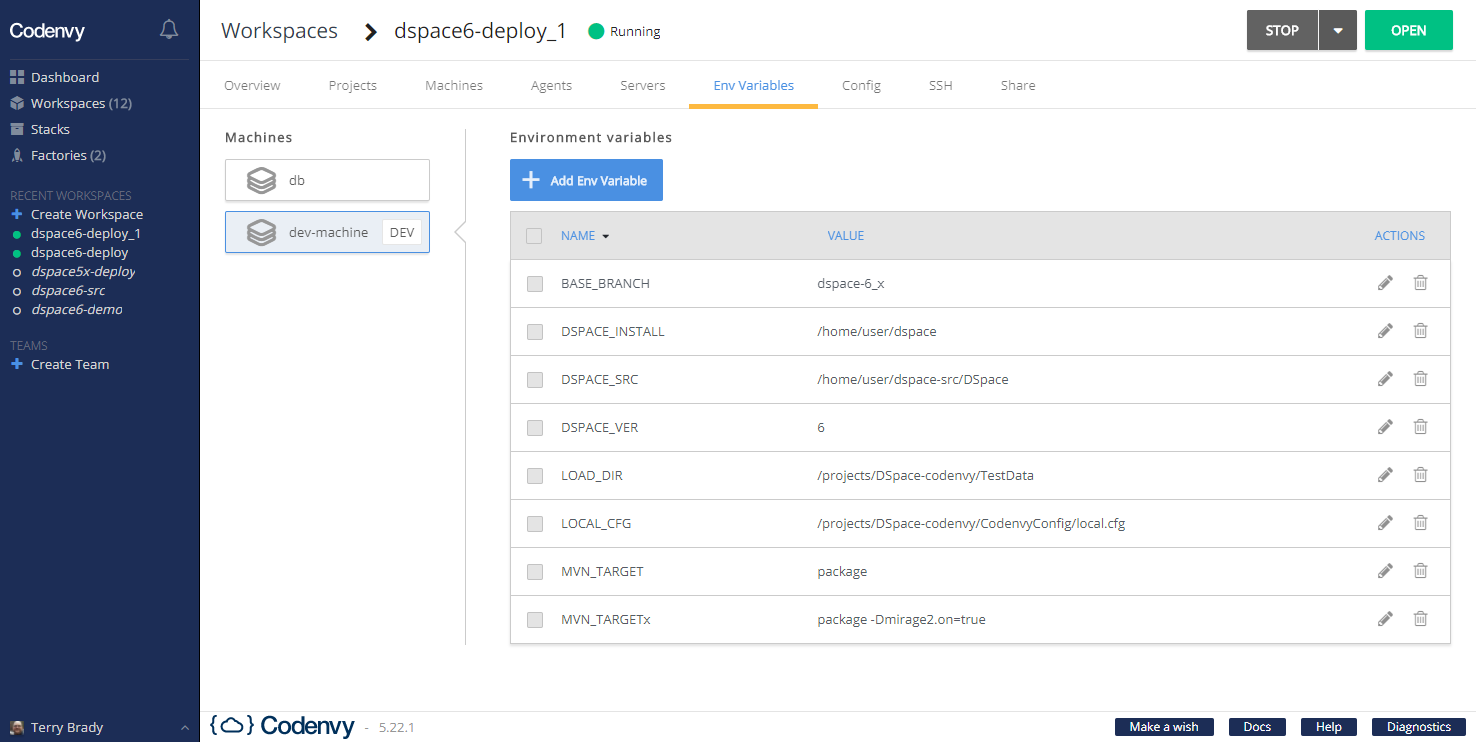Screen dimensions: 1476x742
Task: Open recent workspace dspace5x-deploy
Action: pos(83,271)
